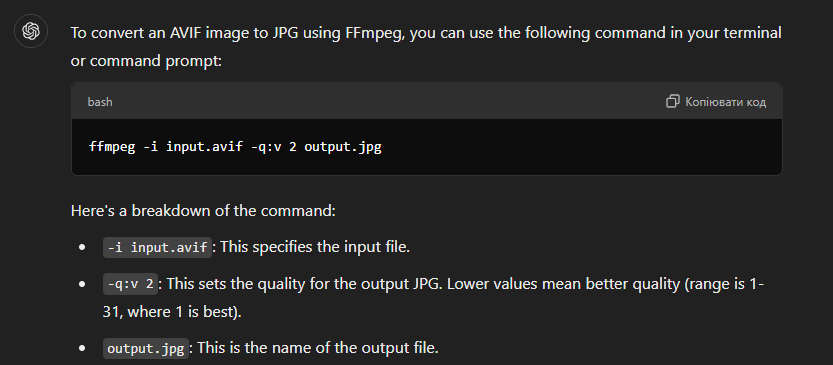Click 'This is the name of the output file.'
833x365 pixels.
pos(318,349)
